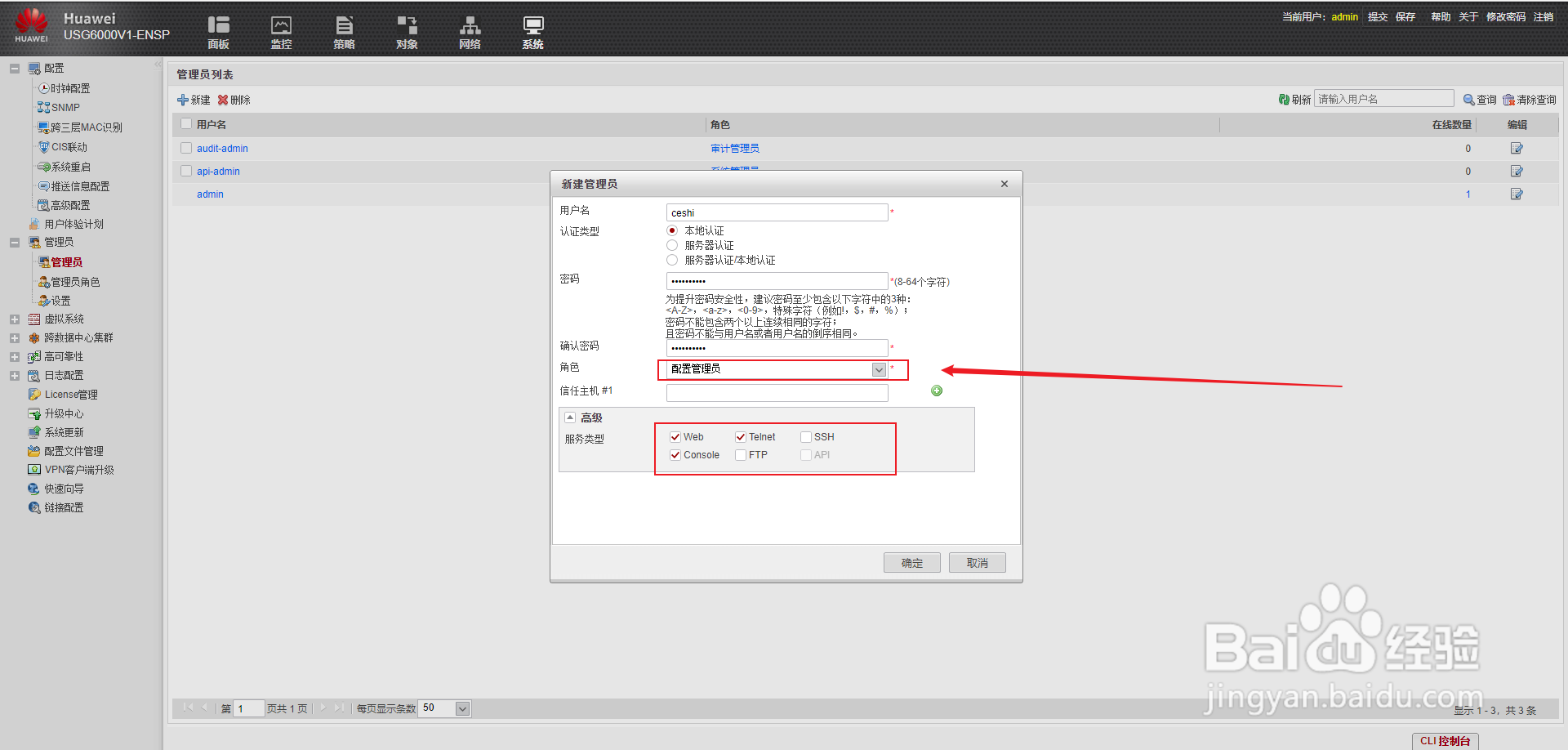Open the 监控 monitoring view
1568x750 pixels.
pos(281,31)
